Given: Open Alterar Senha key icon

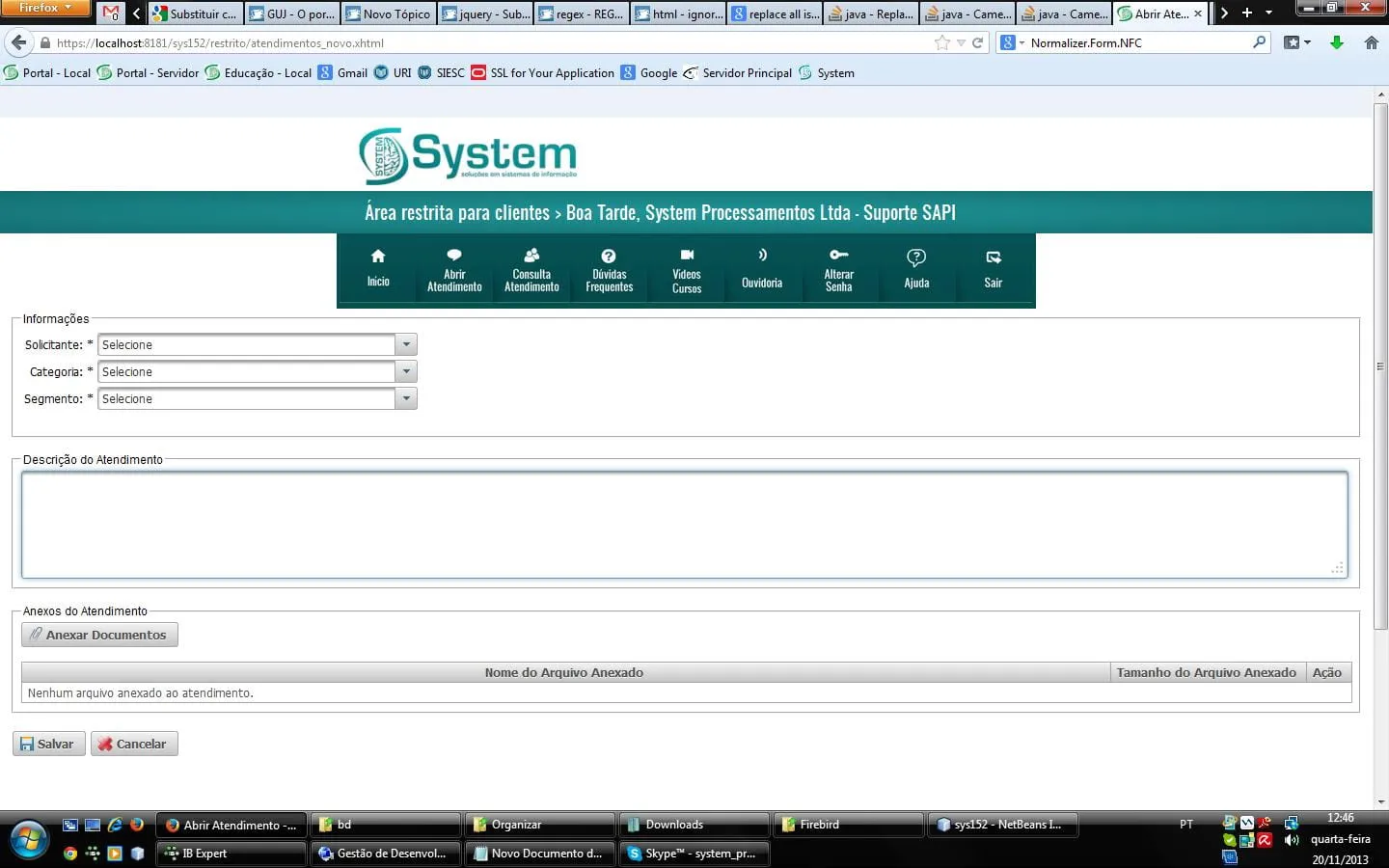Looking at the screenshot, I should point(839,255).
